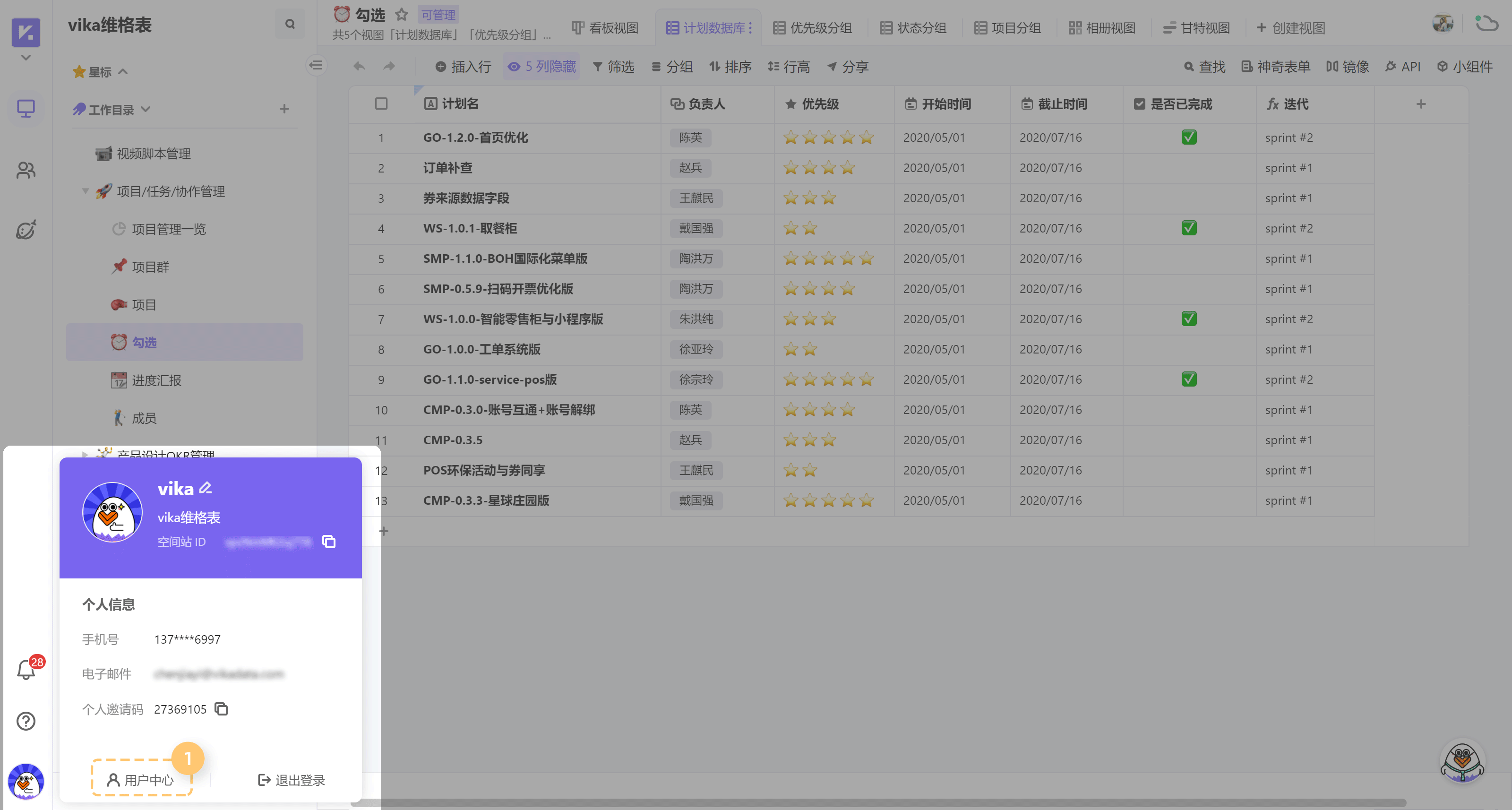Copy personal invite code 27369105
Image resolution: width=1512 pixels, height=810 pixels.
click(x=221, y=708)
